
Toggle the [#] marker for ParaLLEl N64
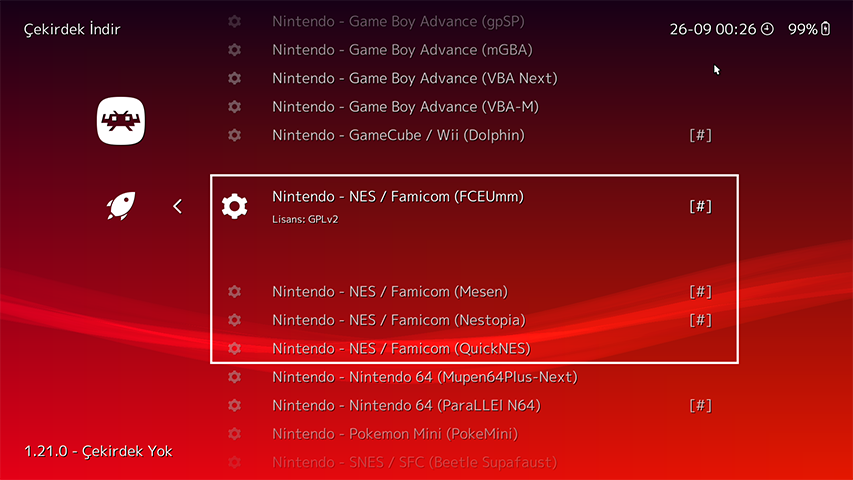[700, 406]
